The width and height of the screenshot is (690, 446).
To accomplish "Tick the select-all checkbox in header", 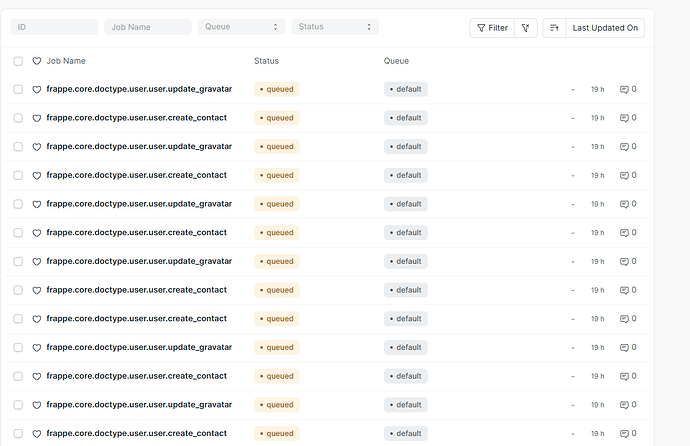I will (x=18, y=61).
